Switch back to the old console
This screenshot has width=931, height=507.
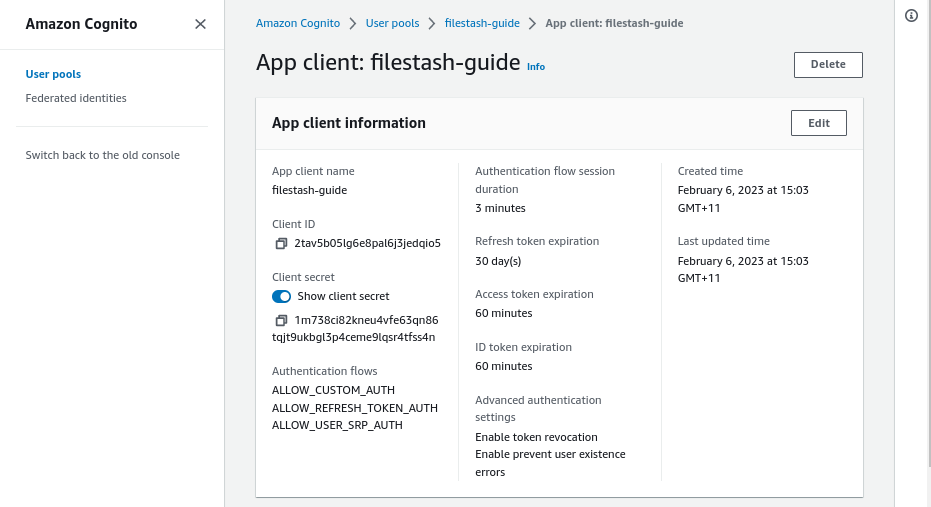tap(102, 155)
